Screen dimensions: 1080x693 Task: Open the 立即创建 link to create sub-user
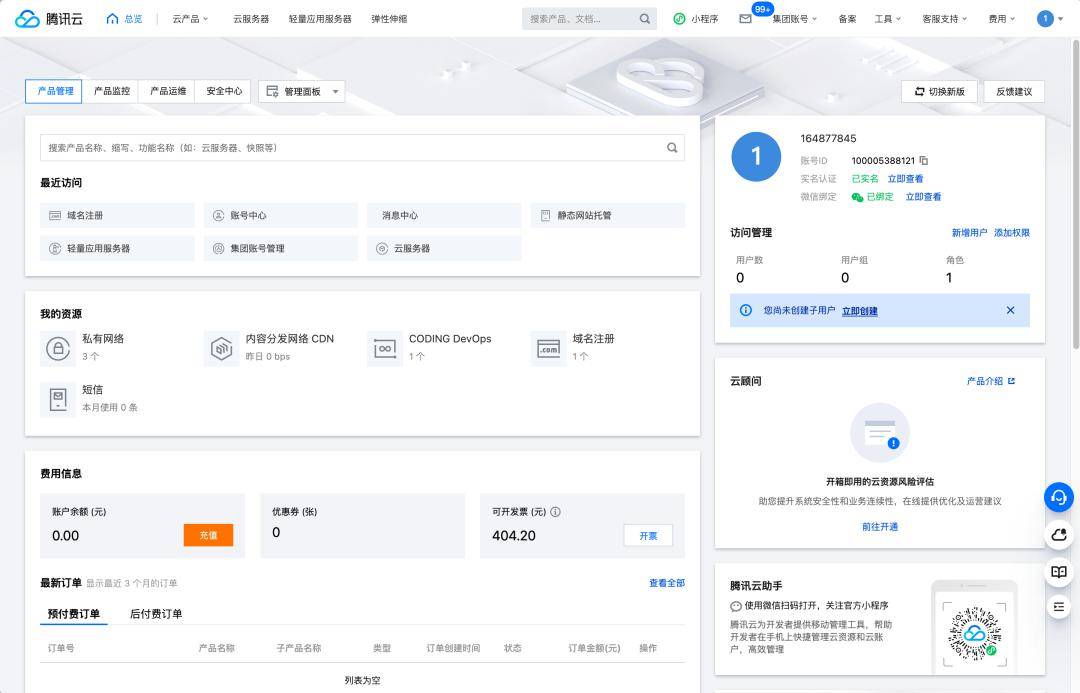click(x=860, y=310)
